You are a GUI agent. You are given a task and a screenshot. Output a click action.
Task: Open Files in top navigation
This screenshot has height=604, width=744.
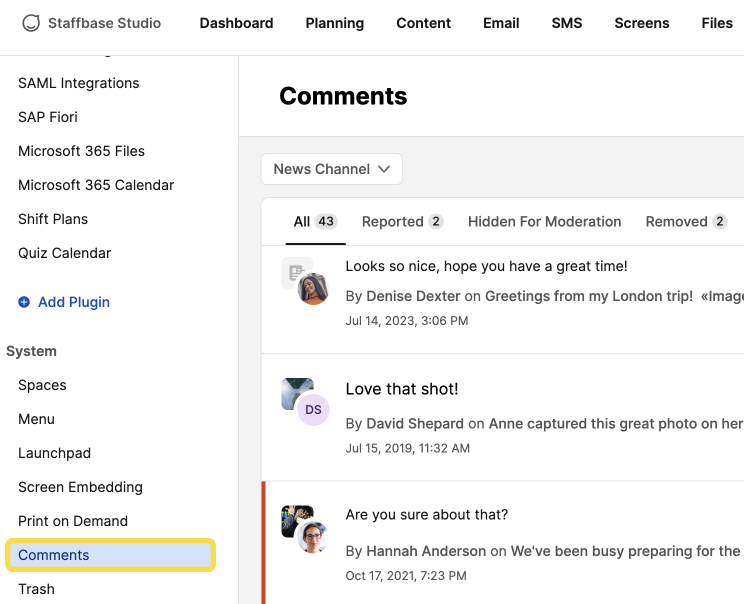(717, 23)
